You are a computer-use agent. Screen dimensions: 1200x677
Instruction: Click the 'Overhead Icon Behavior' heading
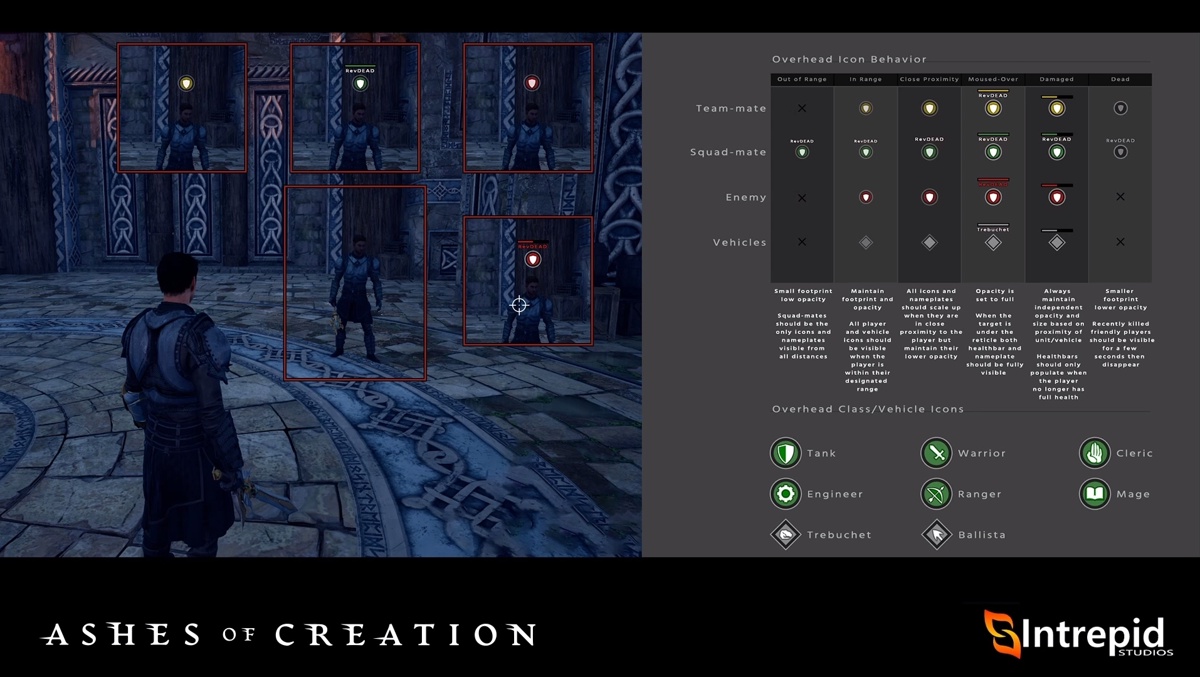tap(849, 60)
